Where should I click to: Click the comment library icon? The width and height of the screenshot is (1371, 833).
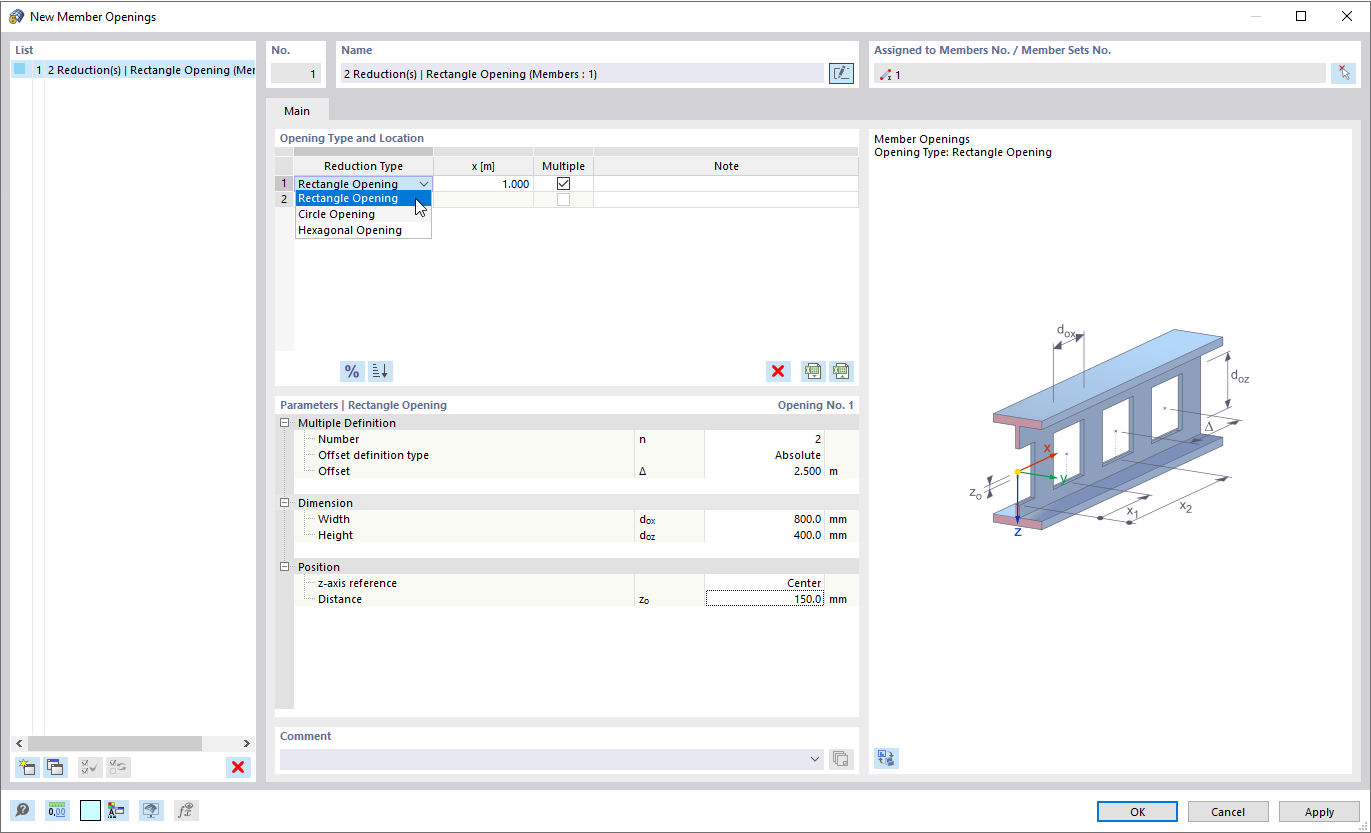tap(842, 759)
